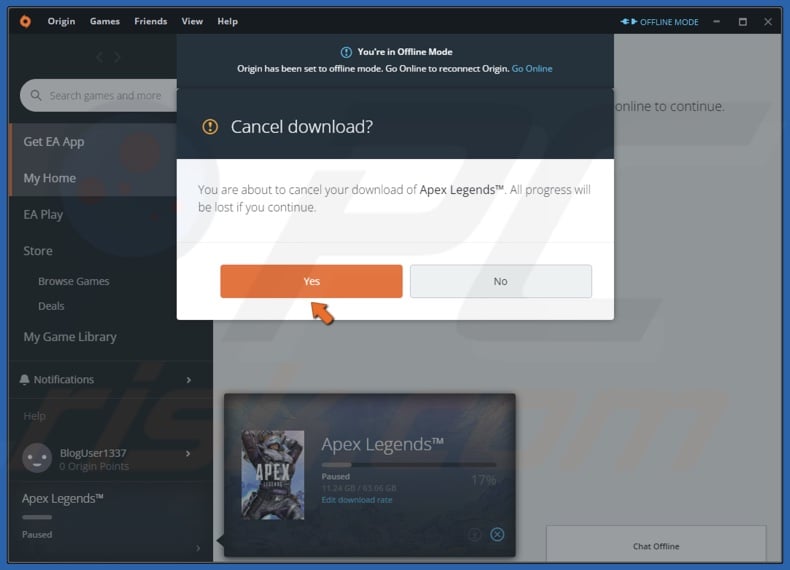Click Edit download rate link
Image resolution: width=790 pixels, height=570 pixels.
pyautogui.click(x=357, y=500)
